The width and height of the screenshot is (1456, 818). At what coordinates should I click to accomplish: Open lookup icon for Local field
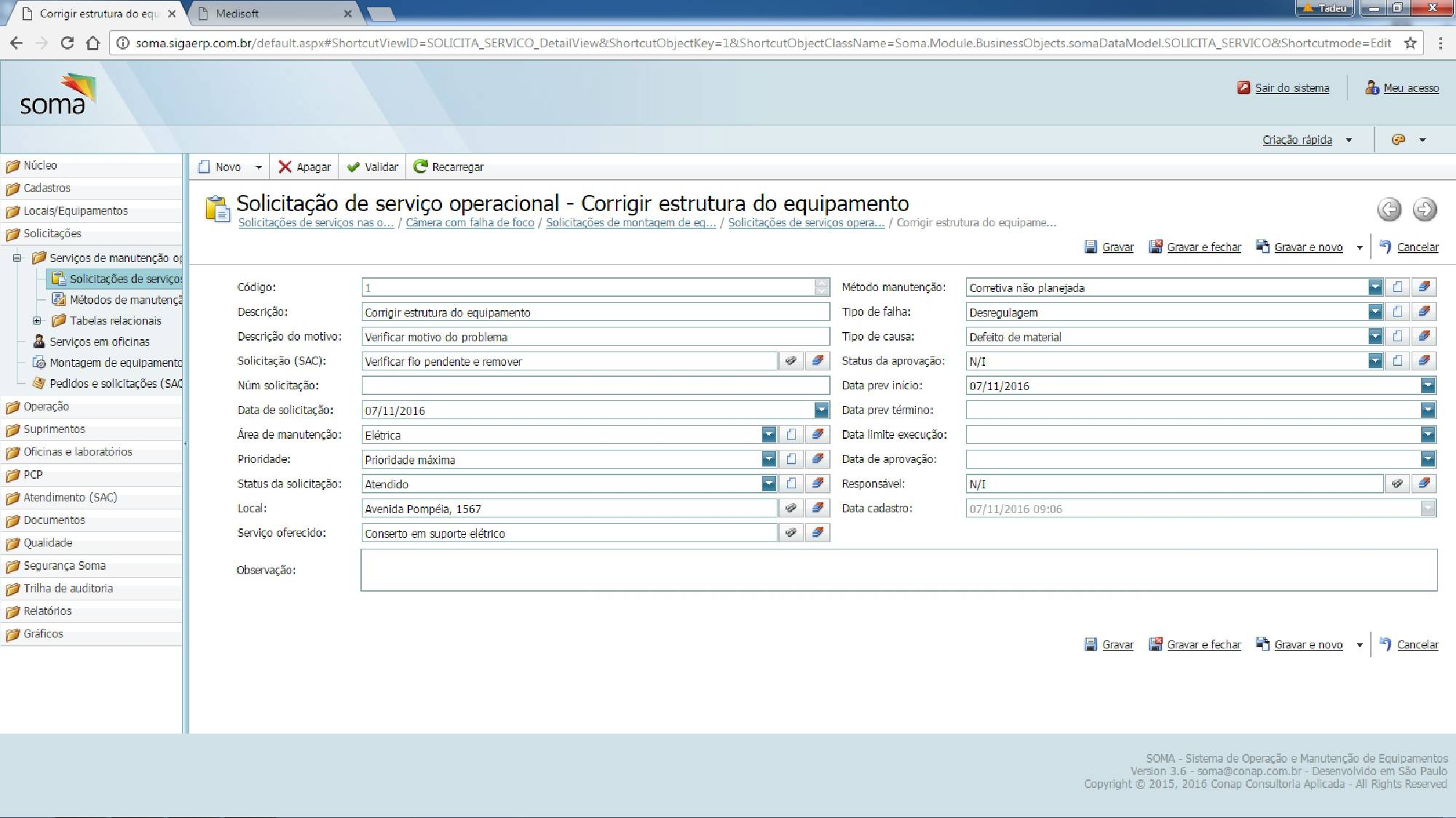click(791, 509)
